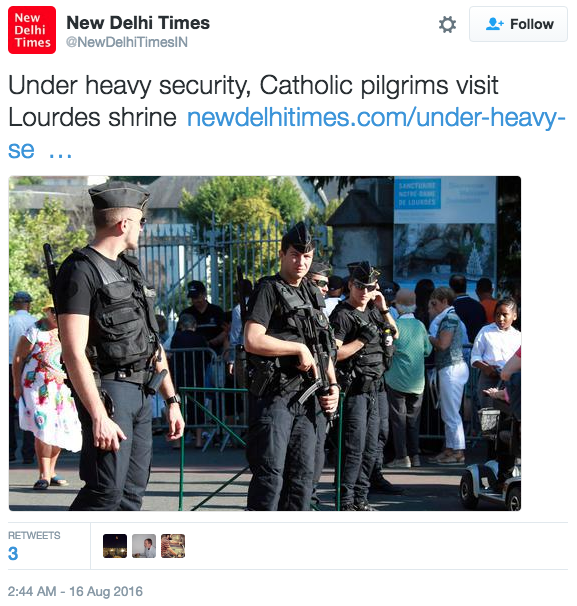Viewport: 577px width, 606px height.
Task: Click the first retweeter avatar with night scene
Action: tap(115, 546)
